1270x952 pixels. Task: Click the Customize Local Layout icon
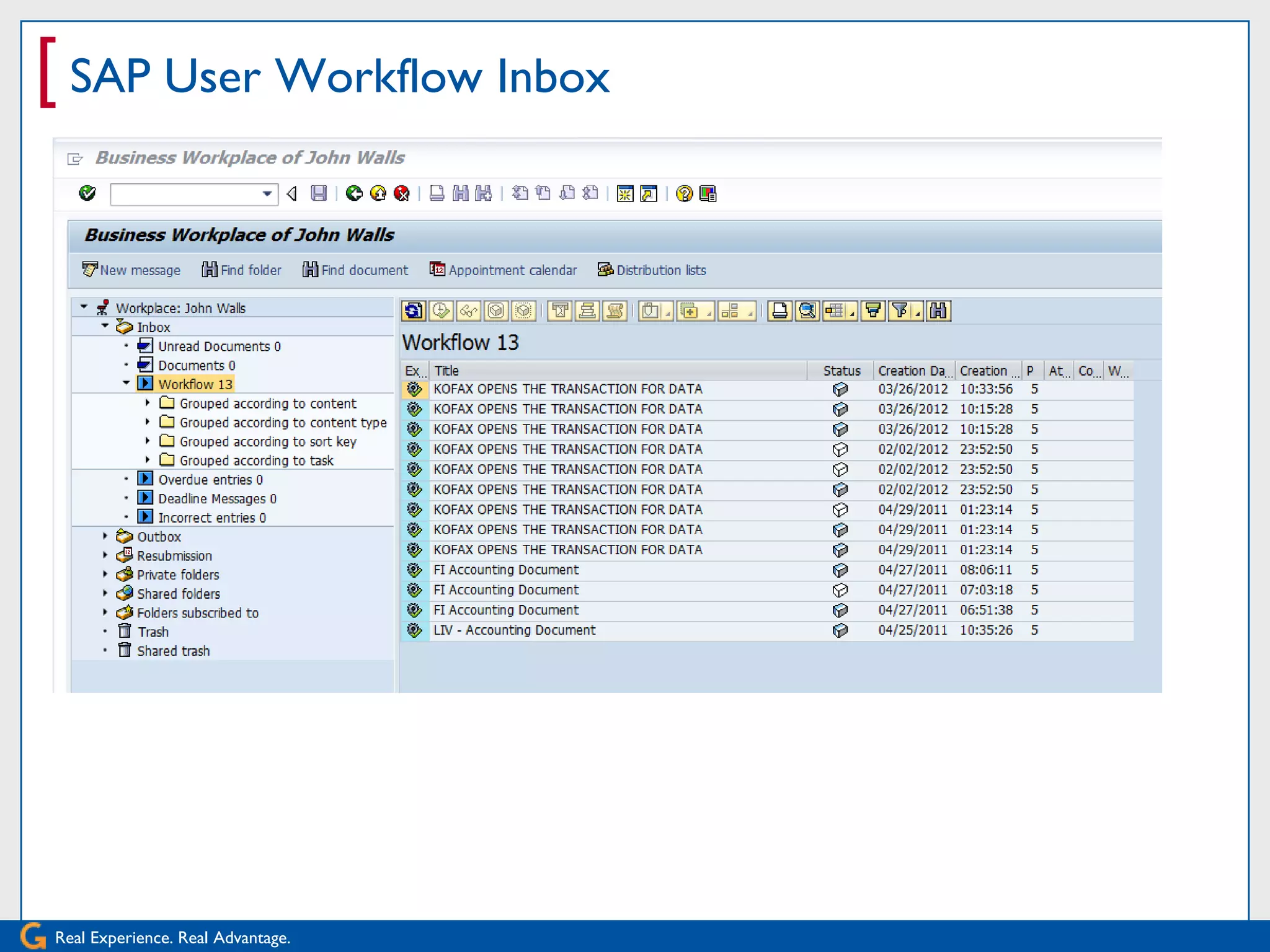coord(708,193)
